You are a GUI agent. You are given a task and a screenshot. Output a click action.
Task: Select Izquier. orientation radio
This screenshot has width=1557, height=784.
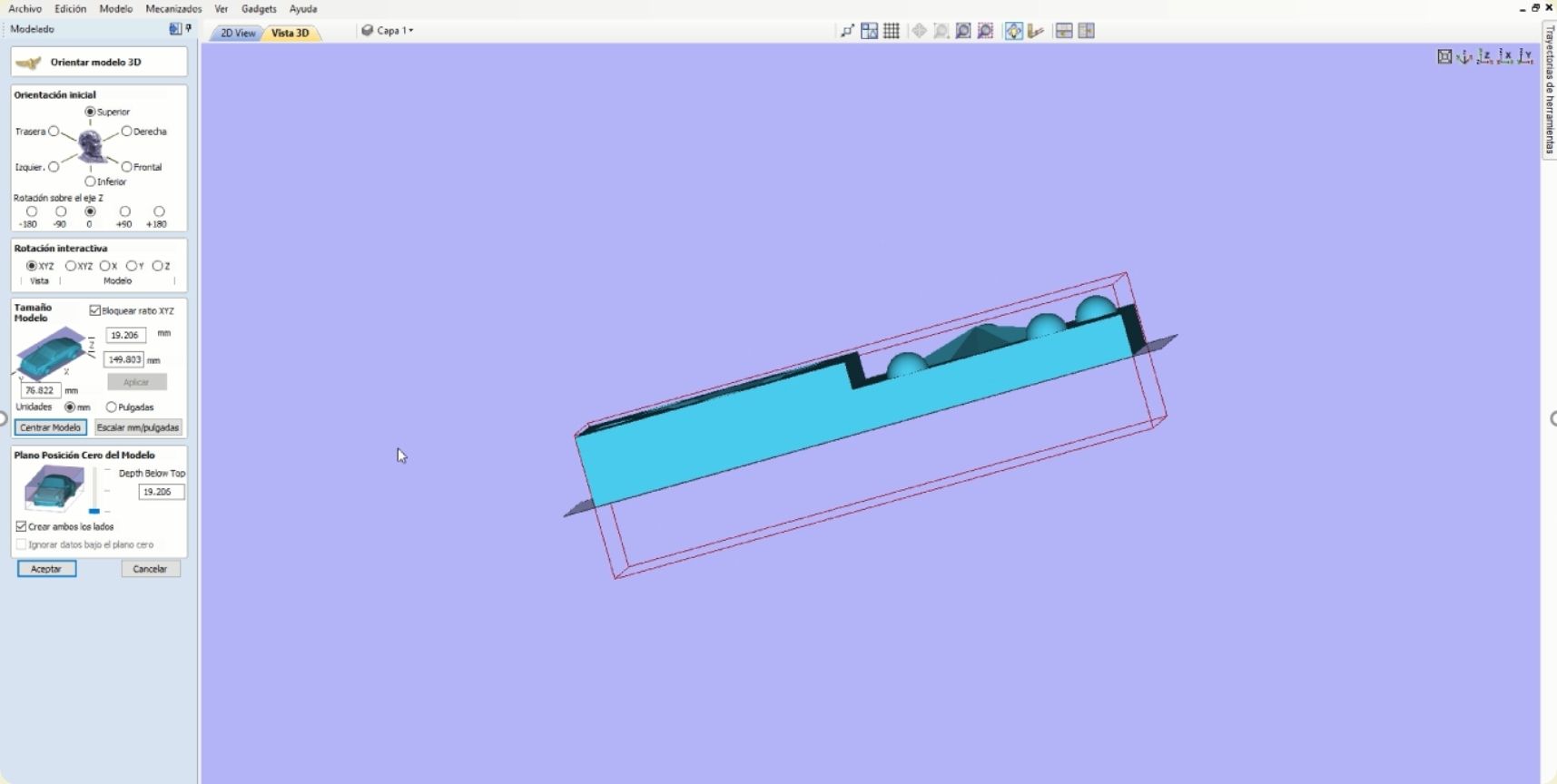tap(54, 167)
